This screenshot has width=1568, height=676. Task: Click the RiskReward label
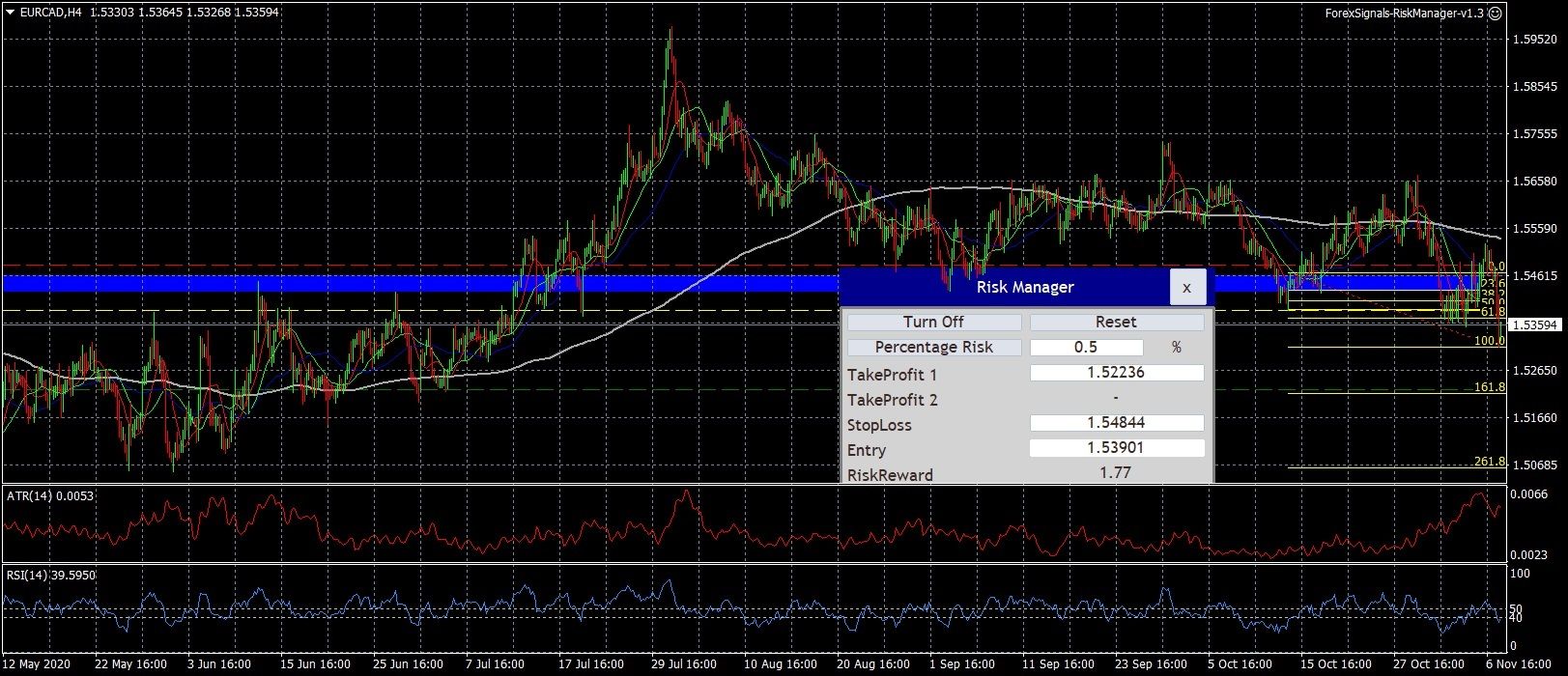coord(890,475)
